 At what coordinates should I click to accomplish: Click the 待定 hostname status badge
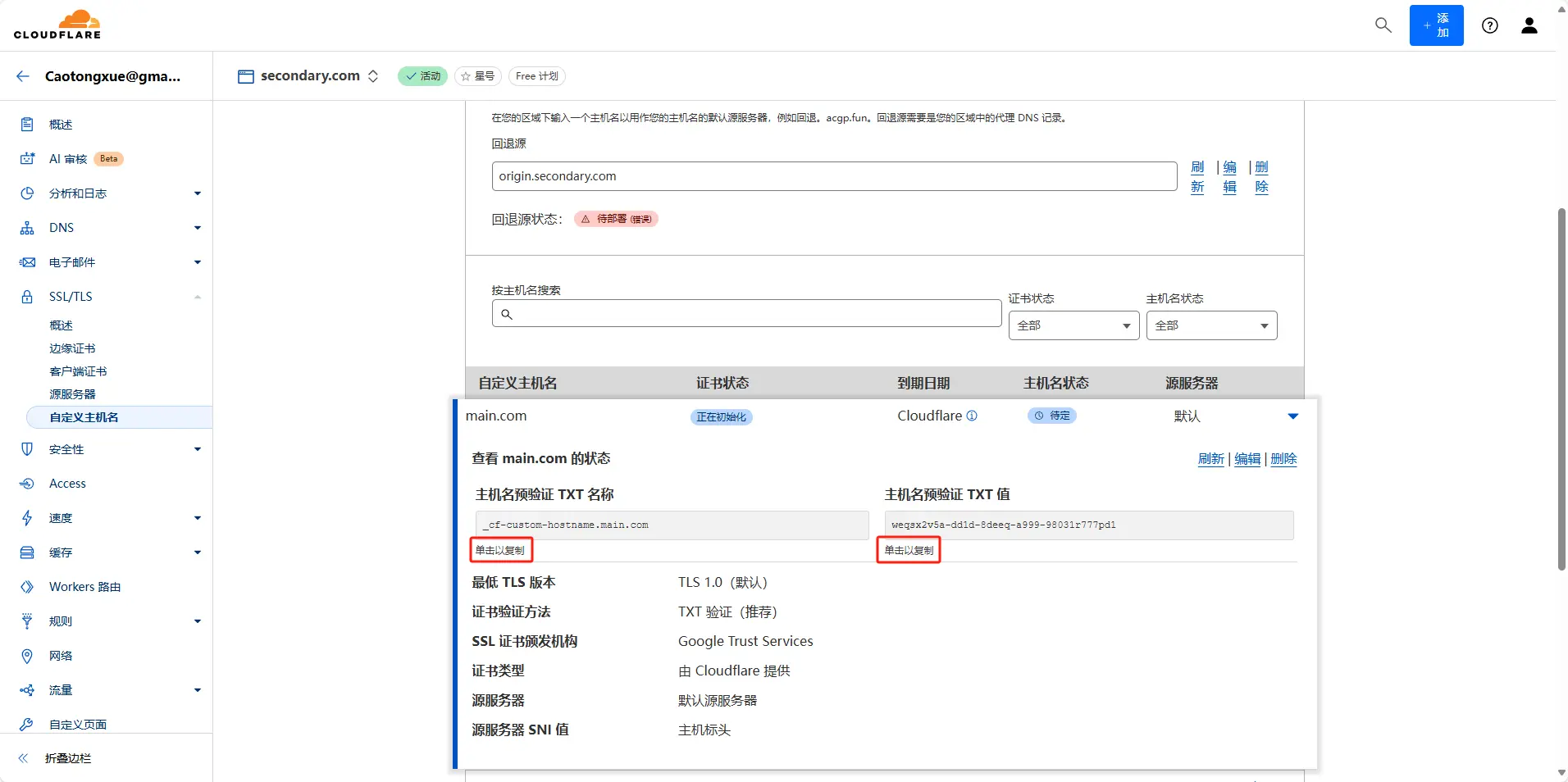(1051, 416)
